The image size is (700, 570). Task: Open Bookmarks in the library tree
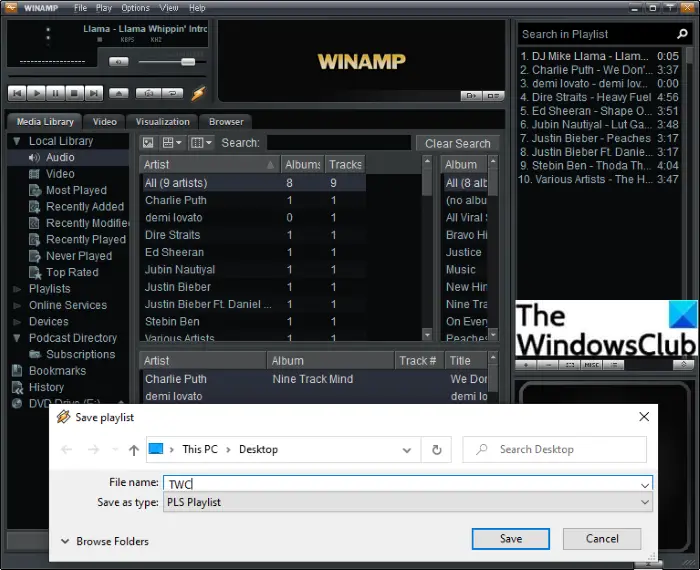[x=57, y=371]
